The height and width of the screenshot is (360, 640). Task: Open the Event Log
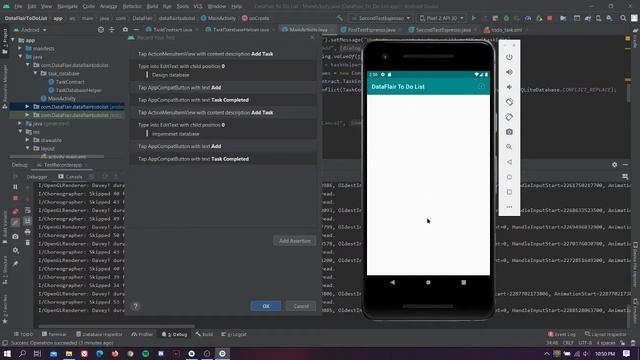pyautogui.click(x=562, y=334)
